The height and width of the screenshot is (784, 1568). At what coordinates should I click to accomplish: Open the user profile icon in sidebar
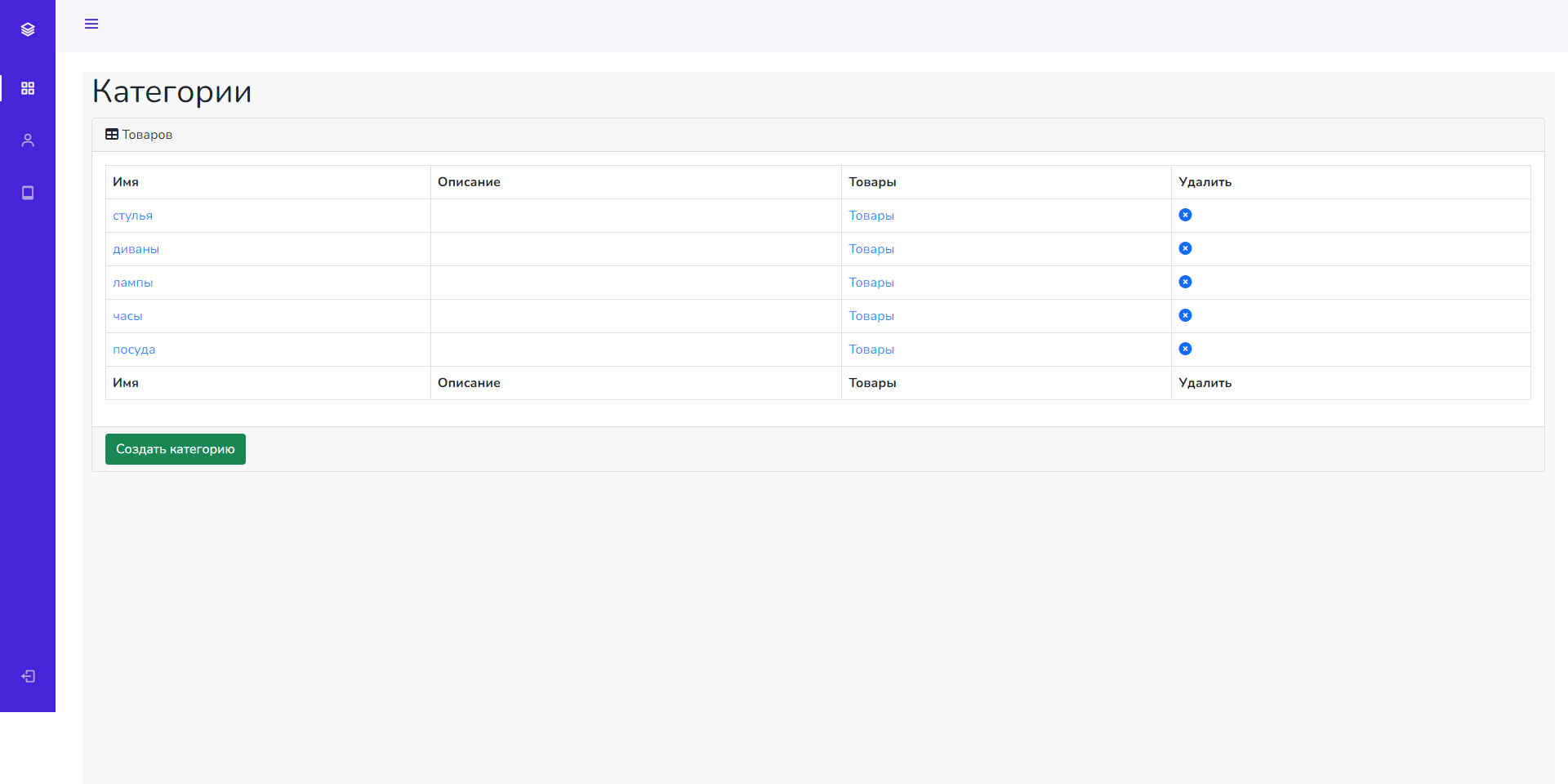pyautogui.click(x=28, y=140)
